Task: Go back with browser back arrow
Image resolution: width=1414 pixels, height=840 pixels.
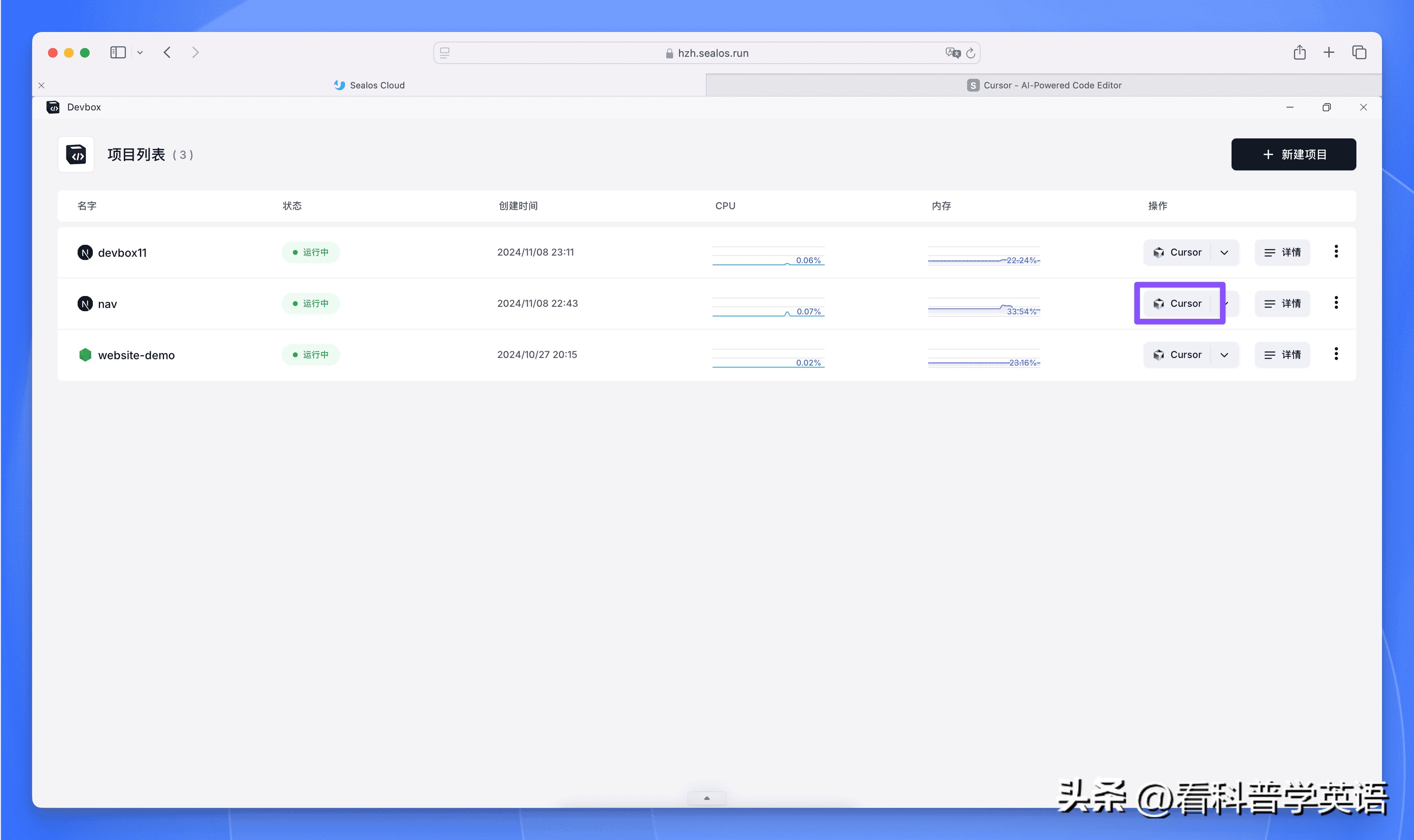Action: pos(167,53)
